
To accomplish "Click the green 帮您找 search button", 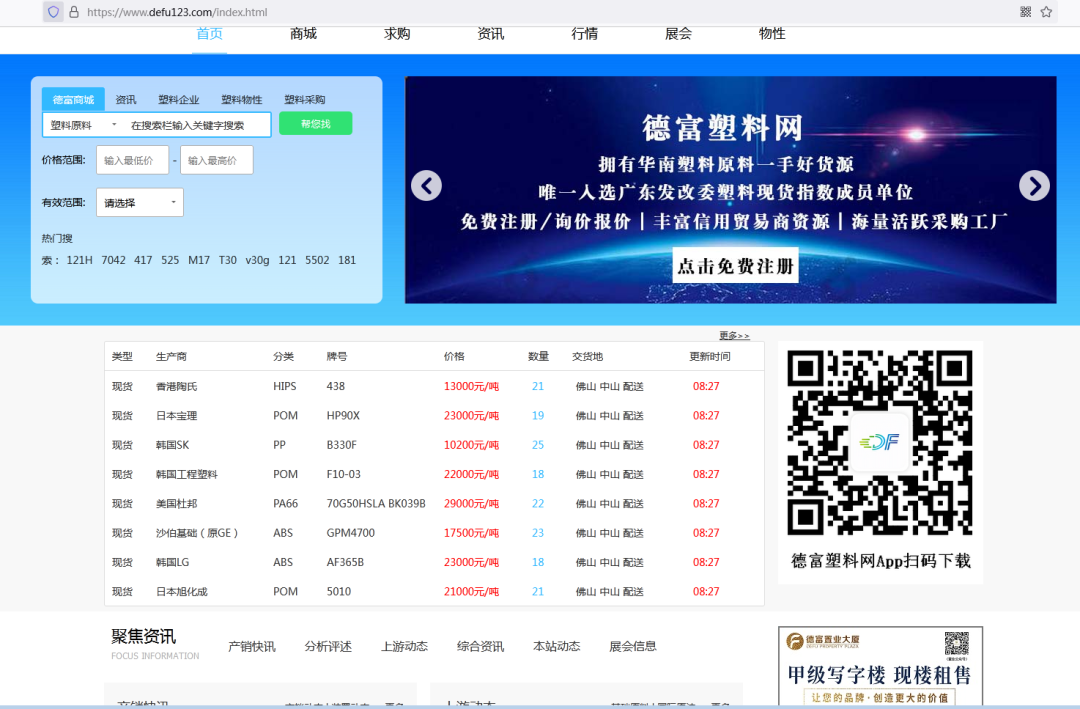I will [x=315, y=123].
